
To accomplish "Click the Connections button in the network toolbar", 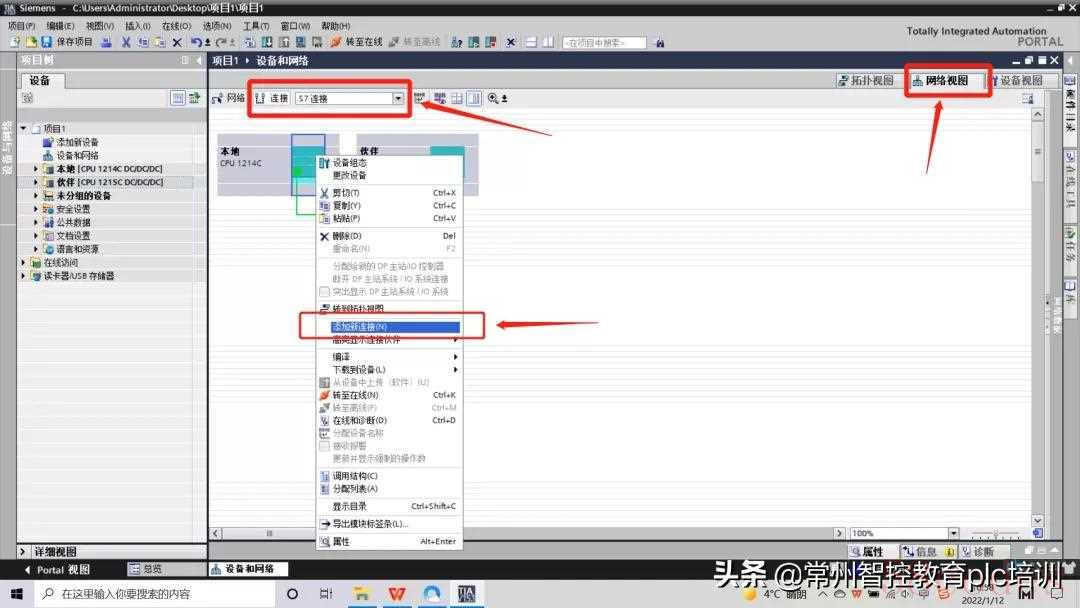I will tap(272, 98).
